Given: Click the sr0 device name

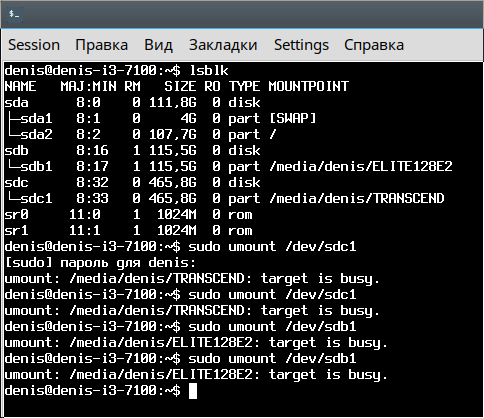Looking at the screenshot, I should 16,214.
